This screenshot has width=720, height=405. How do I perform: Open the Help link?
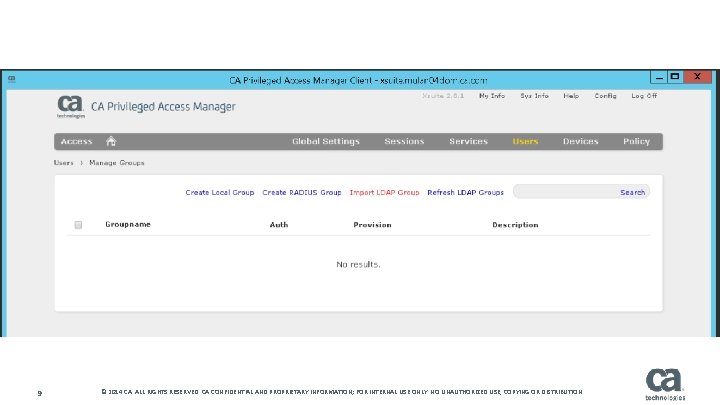pyautogui.click(x=571, y=96)
